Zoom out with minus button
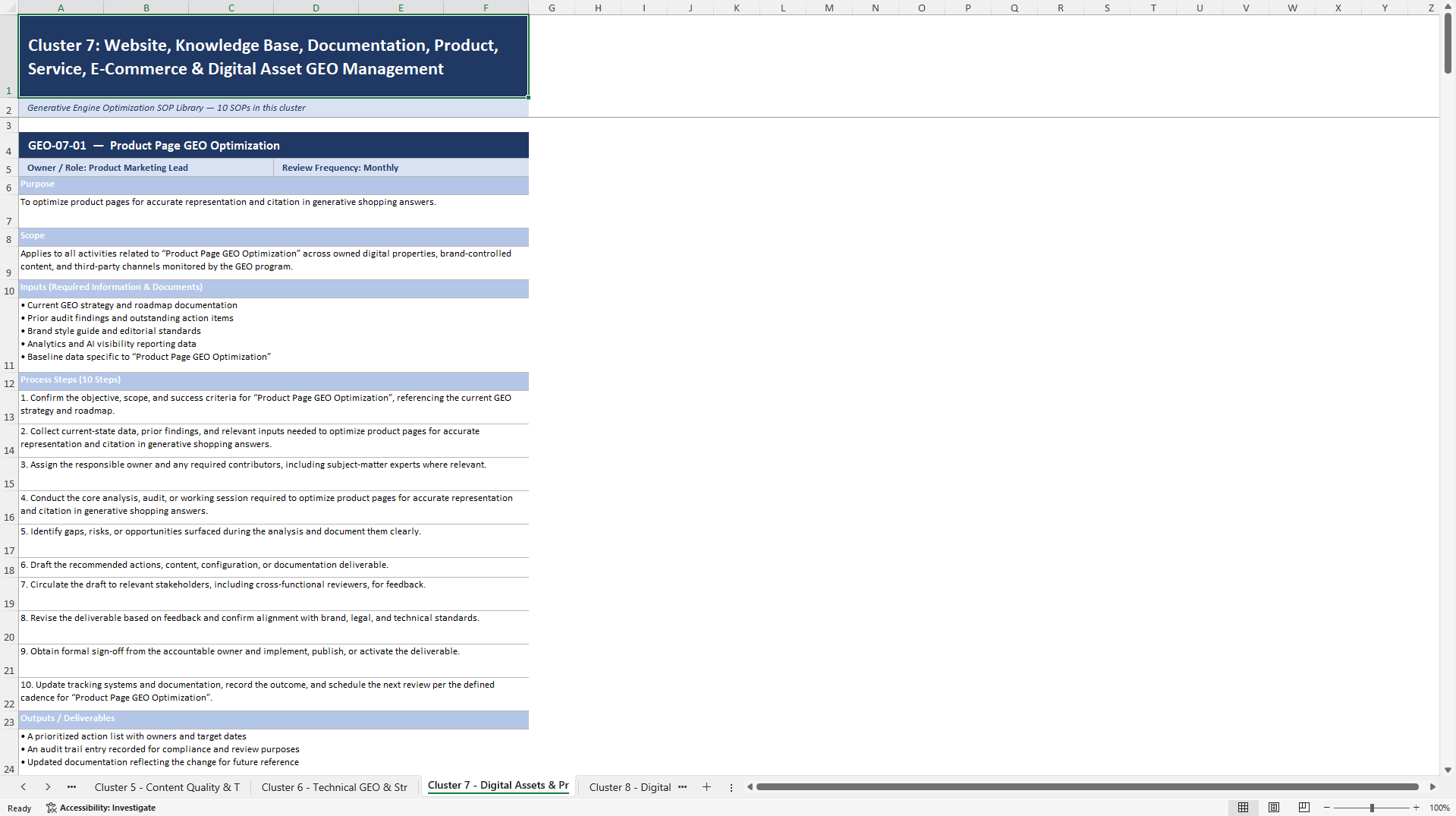 [x=1327, y=808]
